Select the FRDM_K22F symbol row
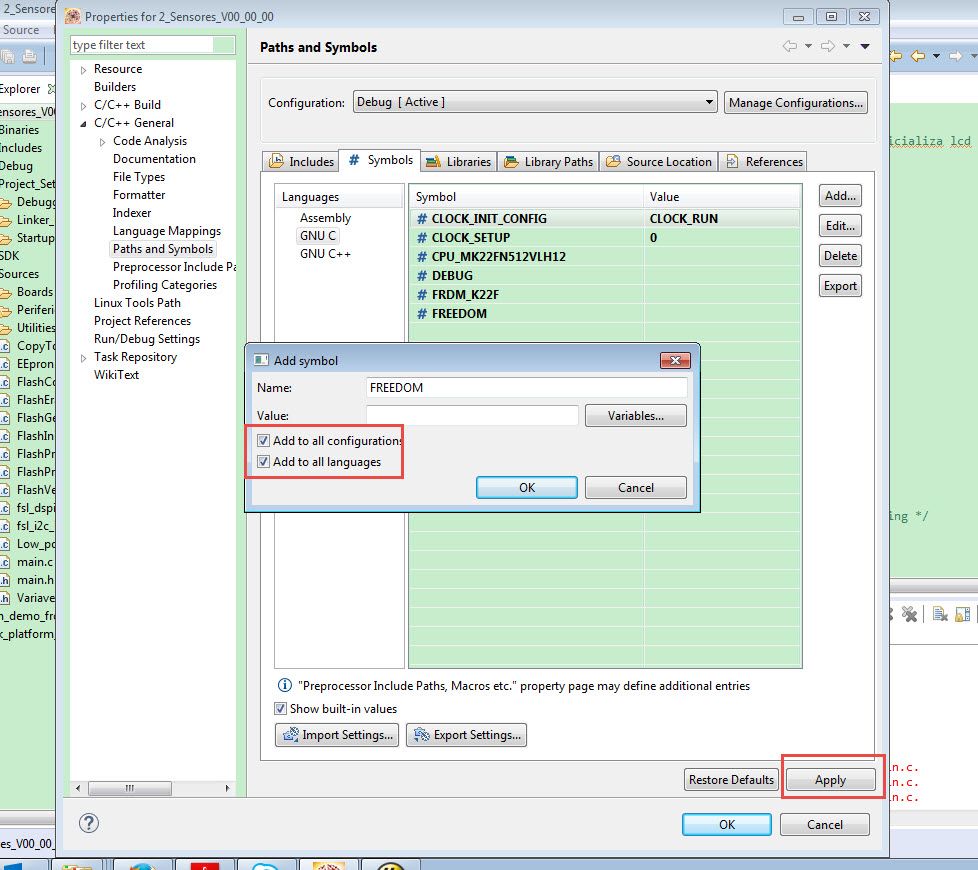This screenshot has width=978, height=870. point(604,294)
